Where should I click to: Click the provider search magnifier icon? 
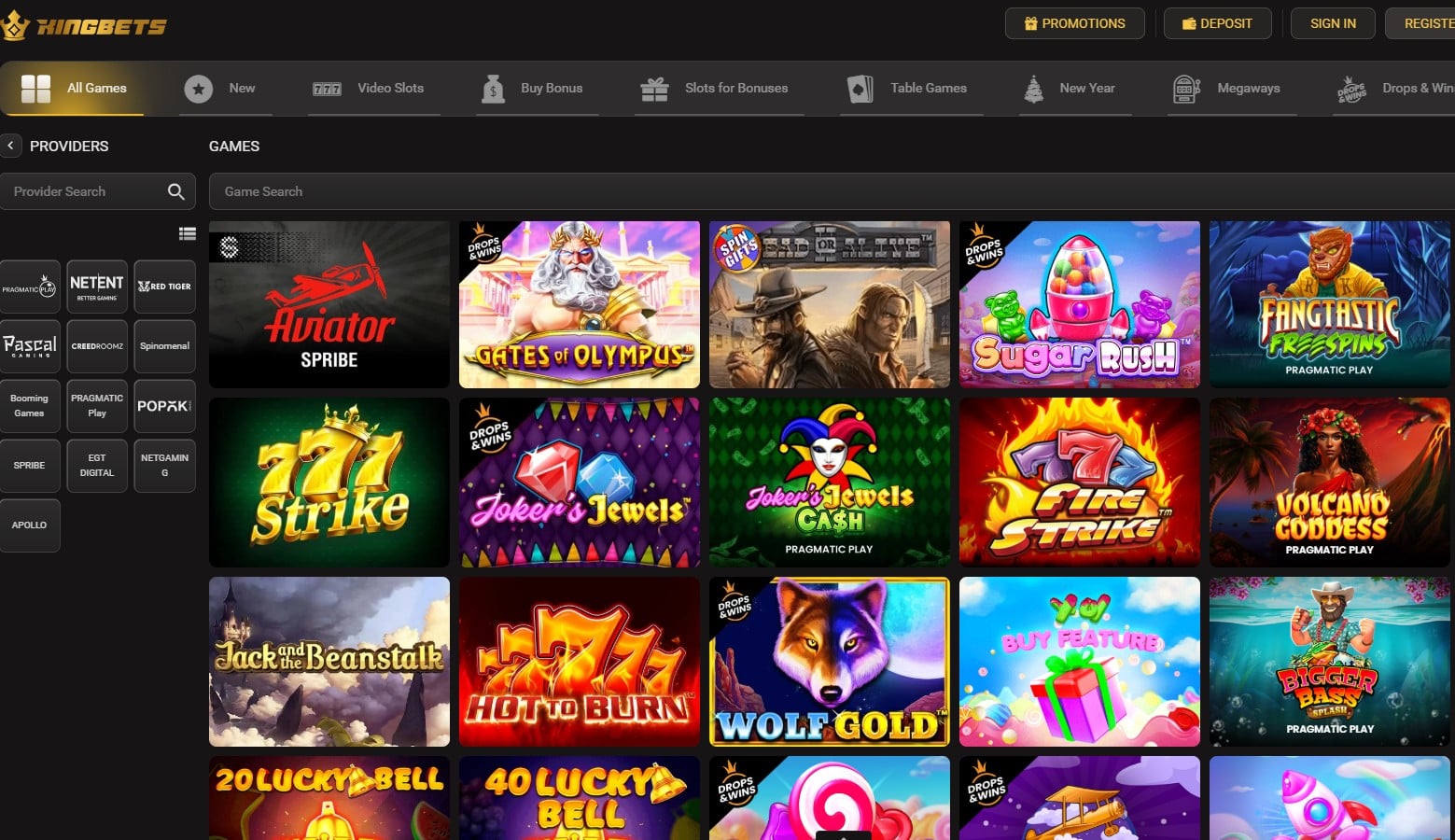pyautogui.click(x=175, y=191)
